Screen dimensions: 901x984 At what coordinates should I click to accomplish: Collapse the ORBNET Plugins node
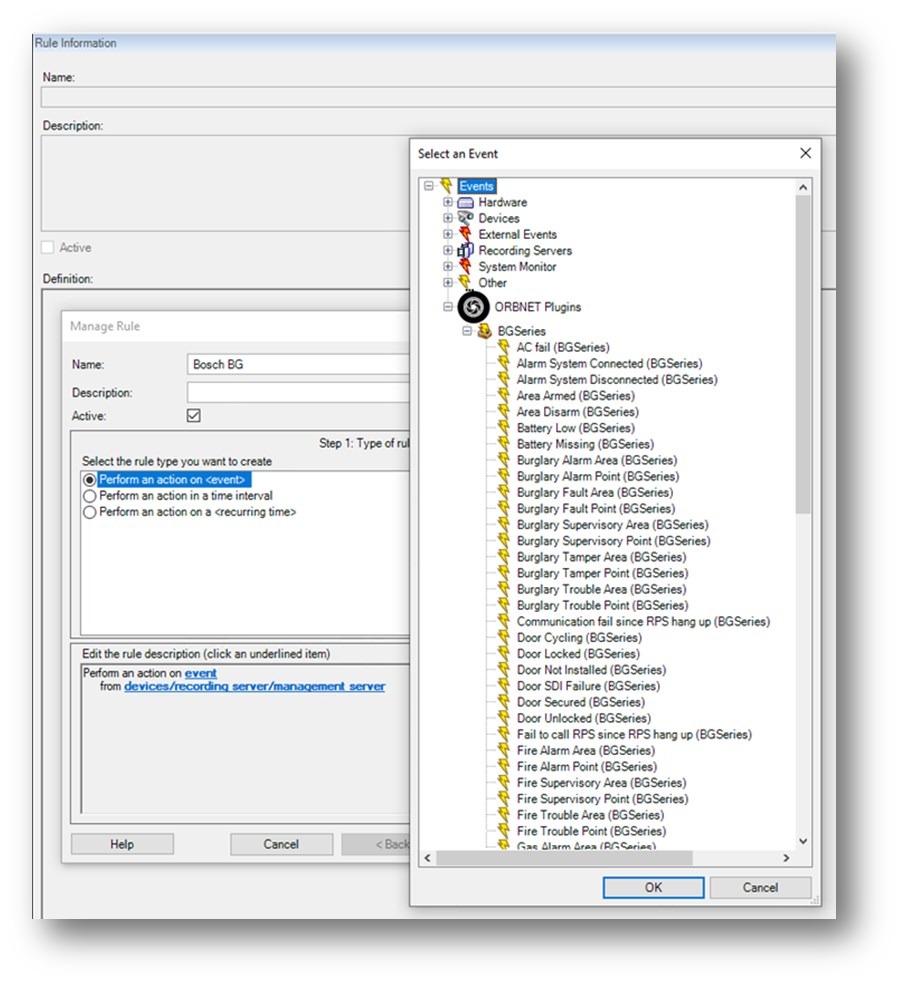click(447, 307)
